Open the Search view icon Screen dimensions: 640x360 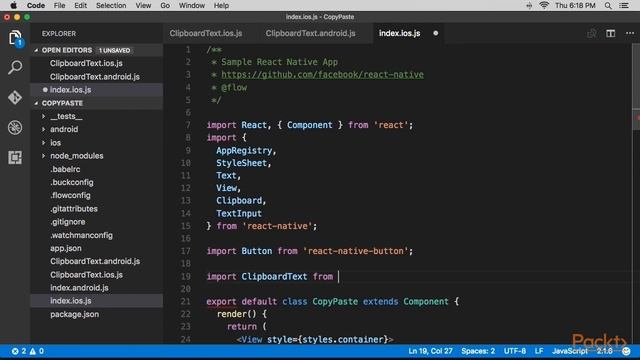pos(15,67)
